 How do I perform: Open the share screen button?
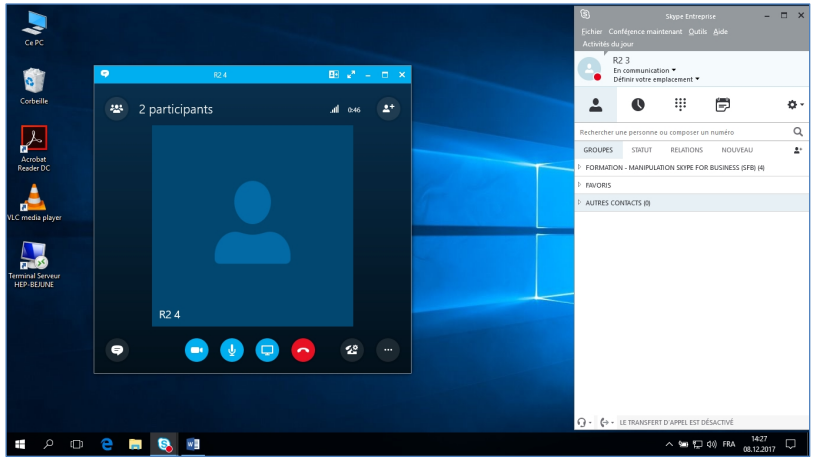[x=267, y=350]
